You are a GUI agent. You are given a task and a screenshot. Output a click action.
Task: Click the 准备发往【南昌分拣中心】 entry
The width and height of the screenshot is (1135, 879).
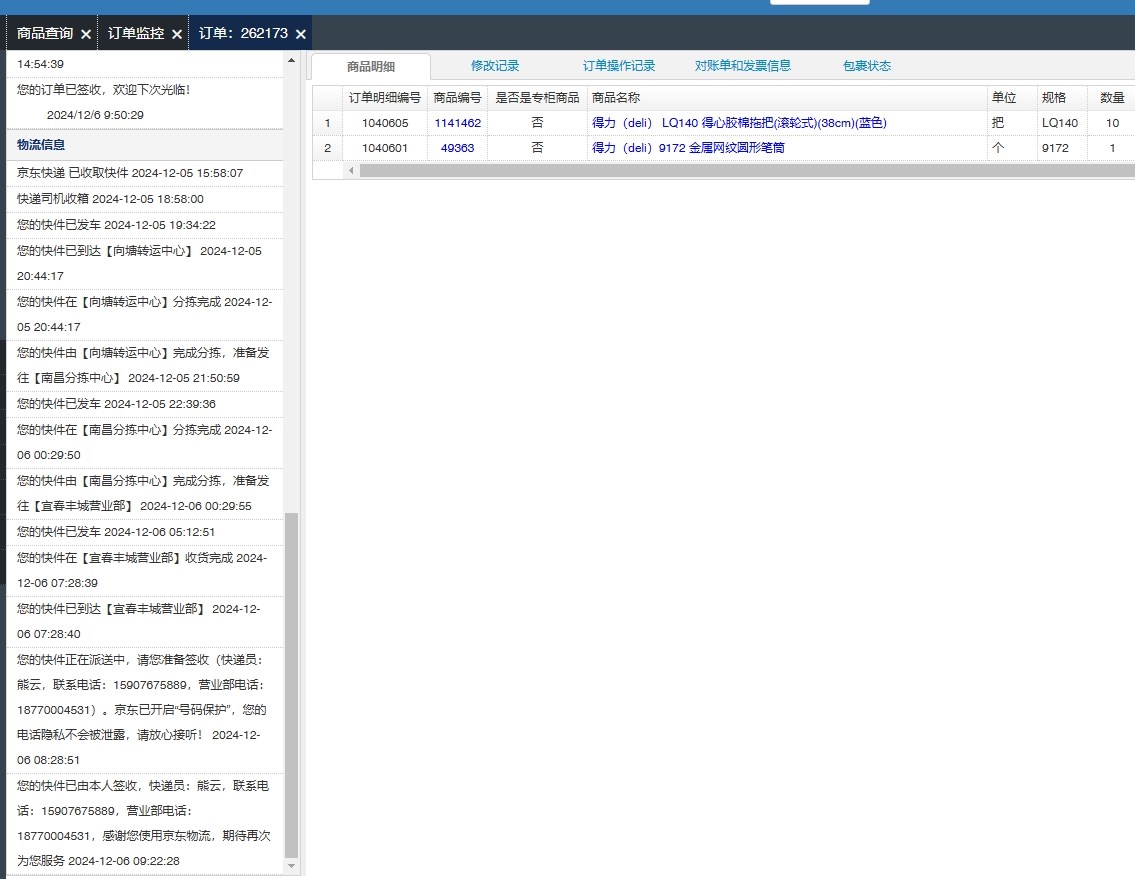145,366
